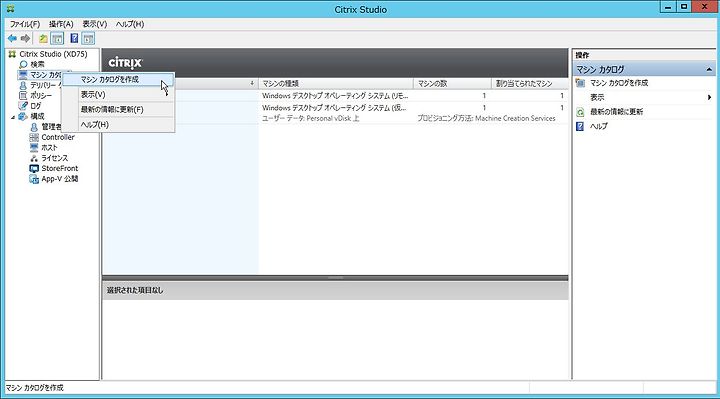720x399 pixels.
Task: Select Controller tree item label
Action: (x=58, y=137)
